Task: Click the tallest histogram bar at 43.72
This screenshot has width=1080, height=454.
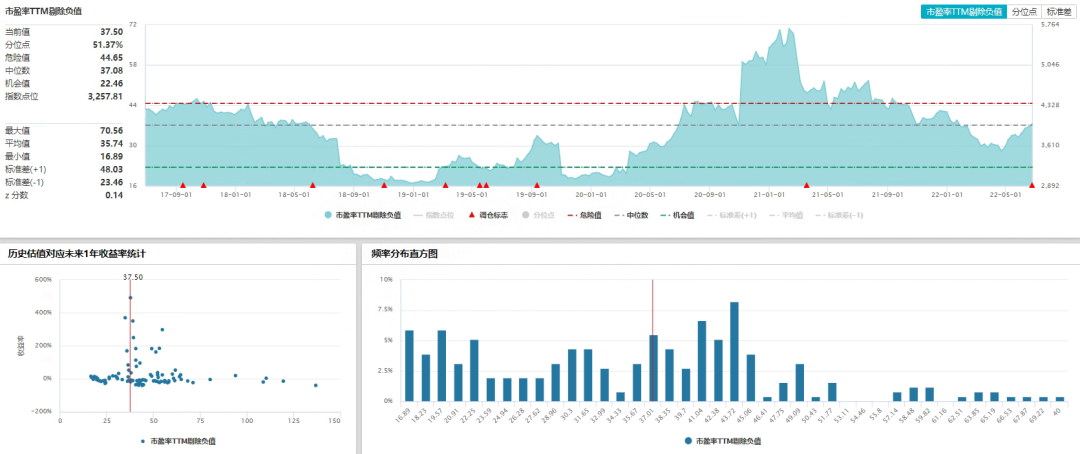Action: [734, 351]
